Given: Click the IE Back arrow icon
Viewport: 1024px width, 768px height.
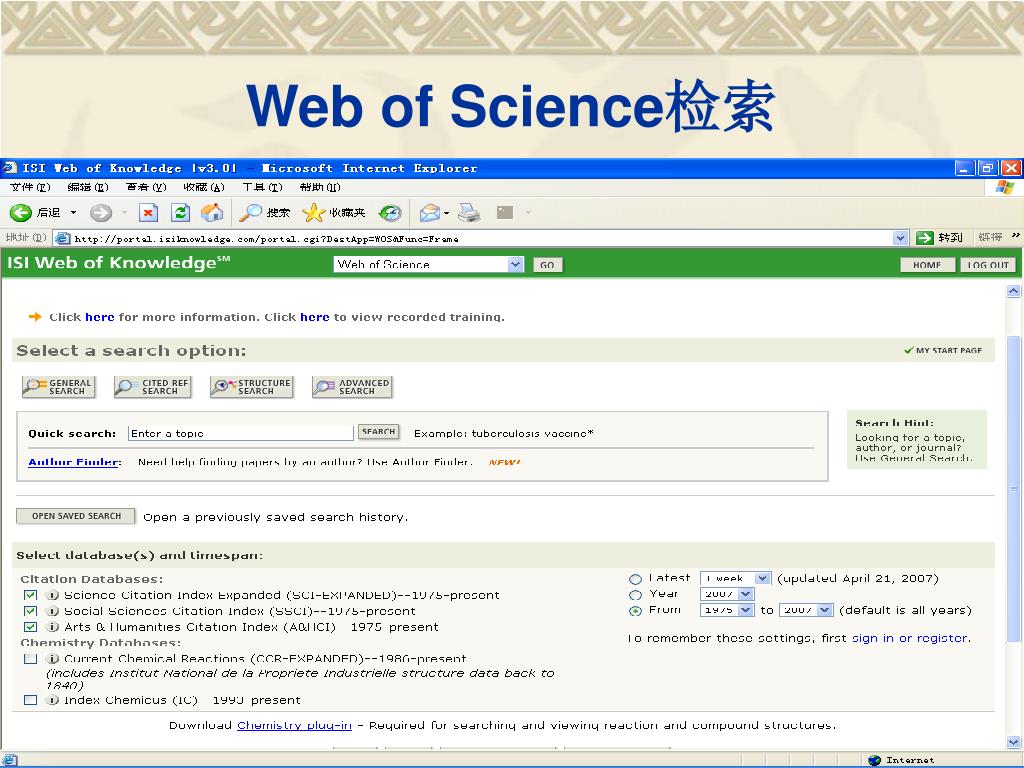Looking at the screenshot, I should (20, 212).
